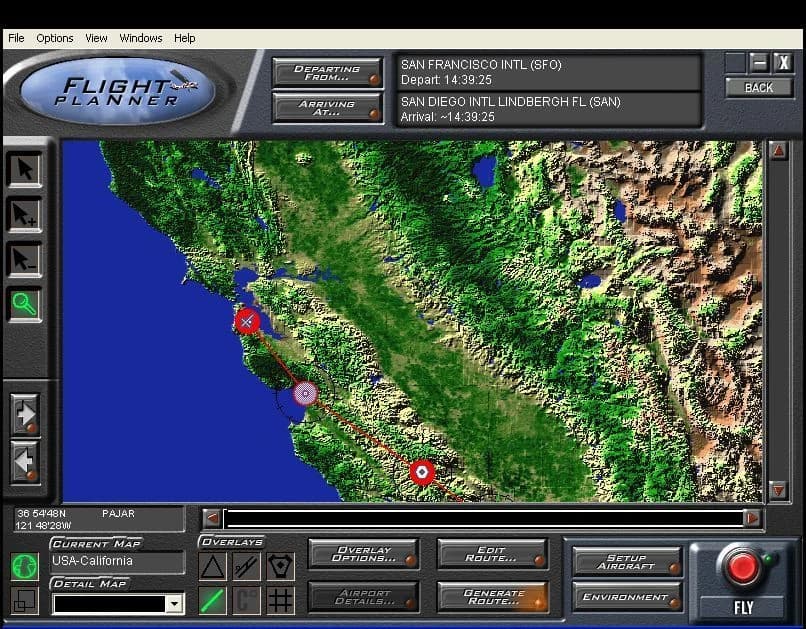Viewport: 806px width, 629px height.
Task: Click the overlapping squares detail map icon
Action: 25,600
